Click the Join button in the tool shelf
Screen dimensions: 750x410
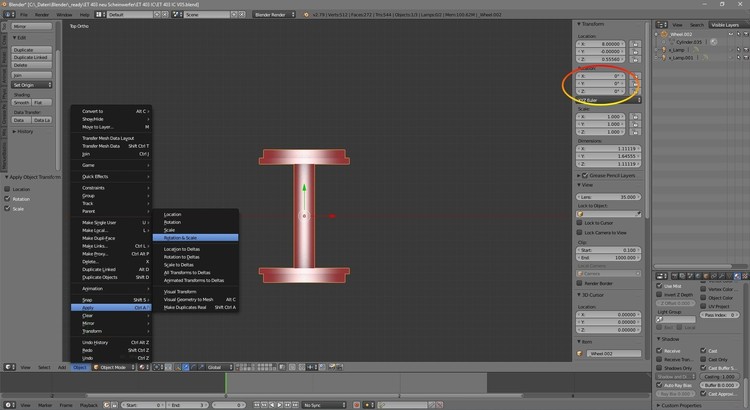[32, 75]
